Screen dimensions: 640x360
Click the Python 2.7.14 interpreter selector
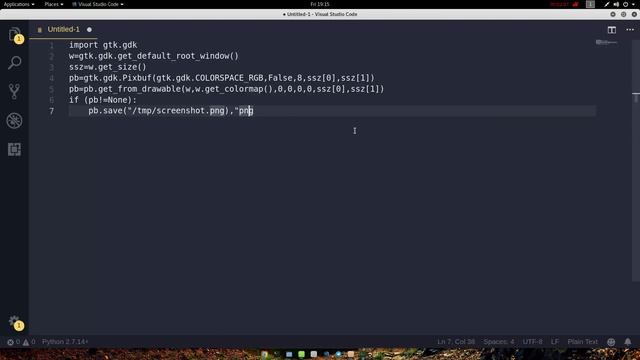(x=65, y=342)
